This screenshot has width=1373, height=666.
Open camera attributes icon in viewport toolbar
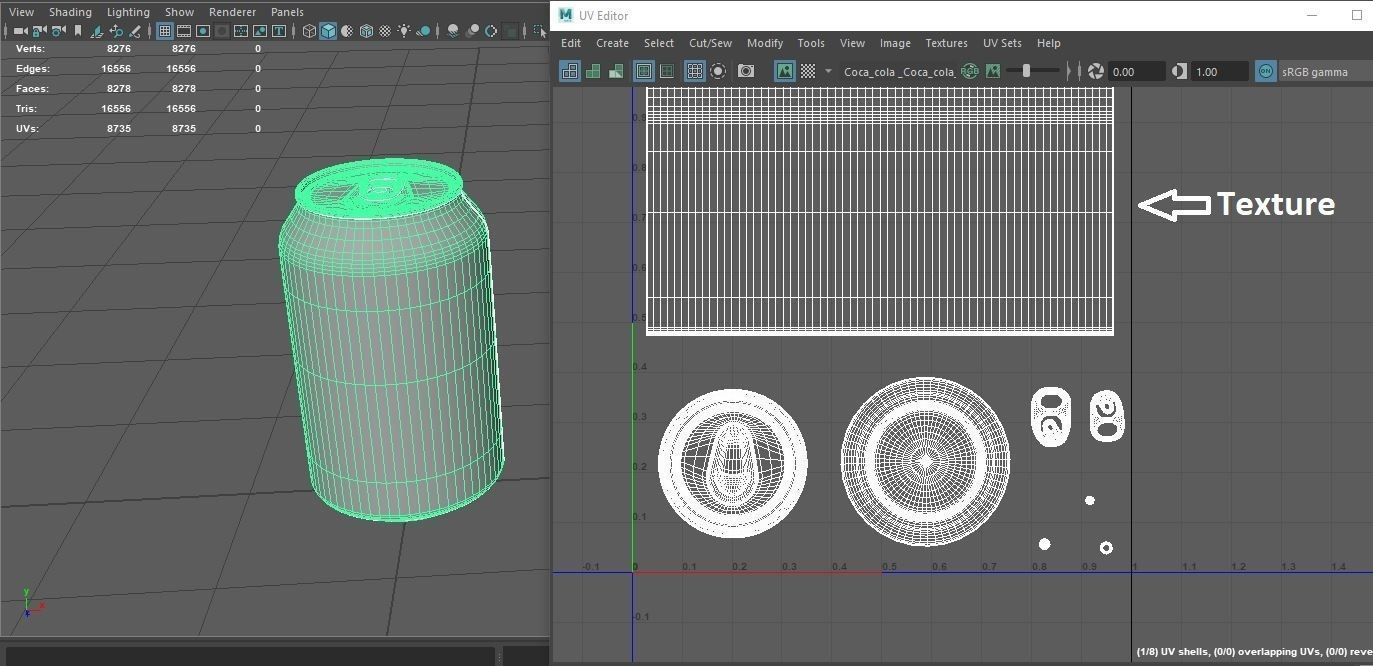(58, 31)
